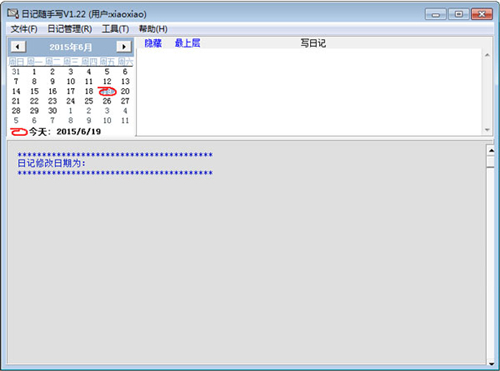Select date 13 in calendar
500x371 pixels.
pos(125,82)
